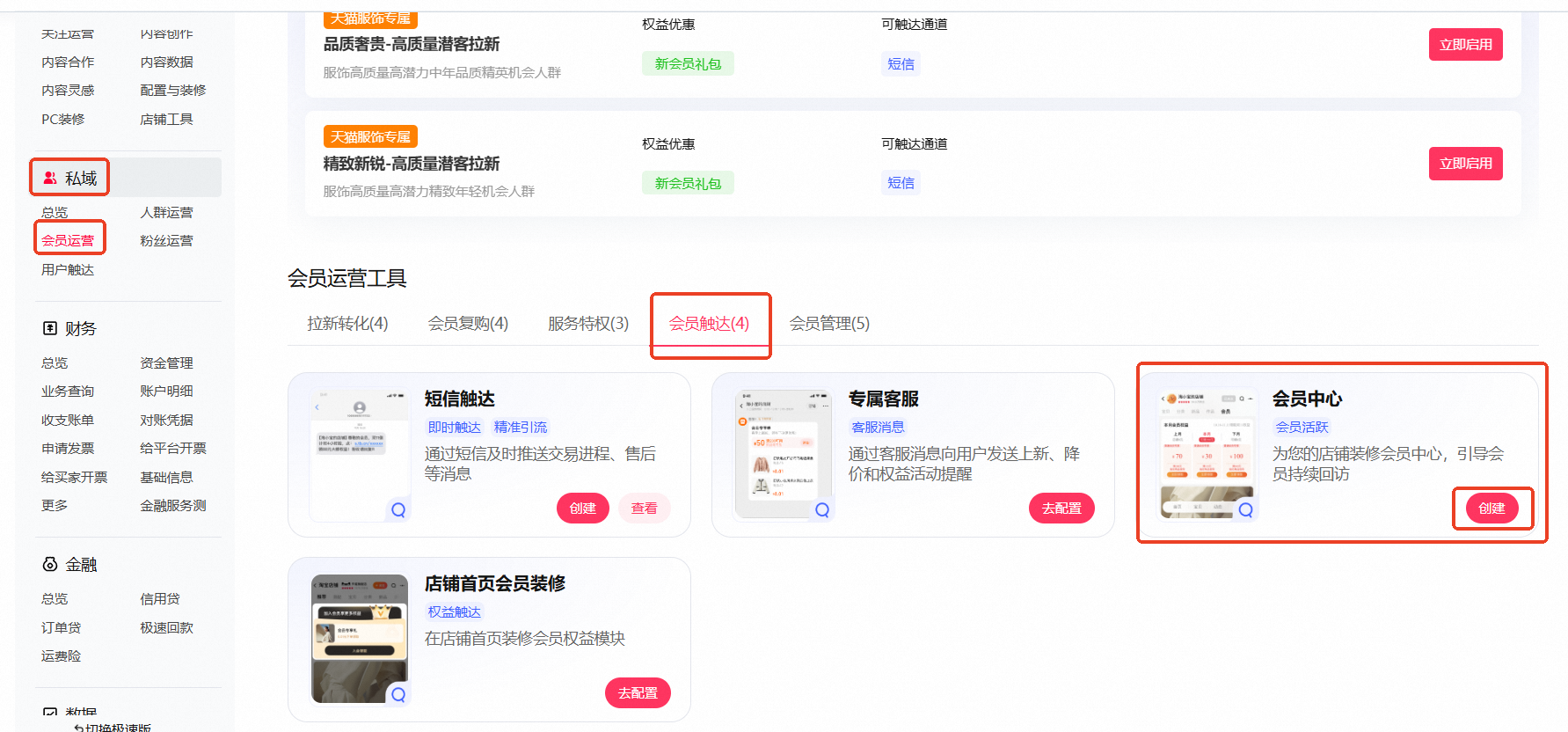Click magnifier icon on 专属客服 preview
Image resolution: width=1568 pixels, height=732 pixels.
point(822,509)
